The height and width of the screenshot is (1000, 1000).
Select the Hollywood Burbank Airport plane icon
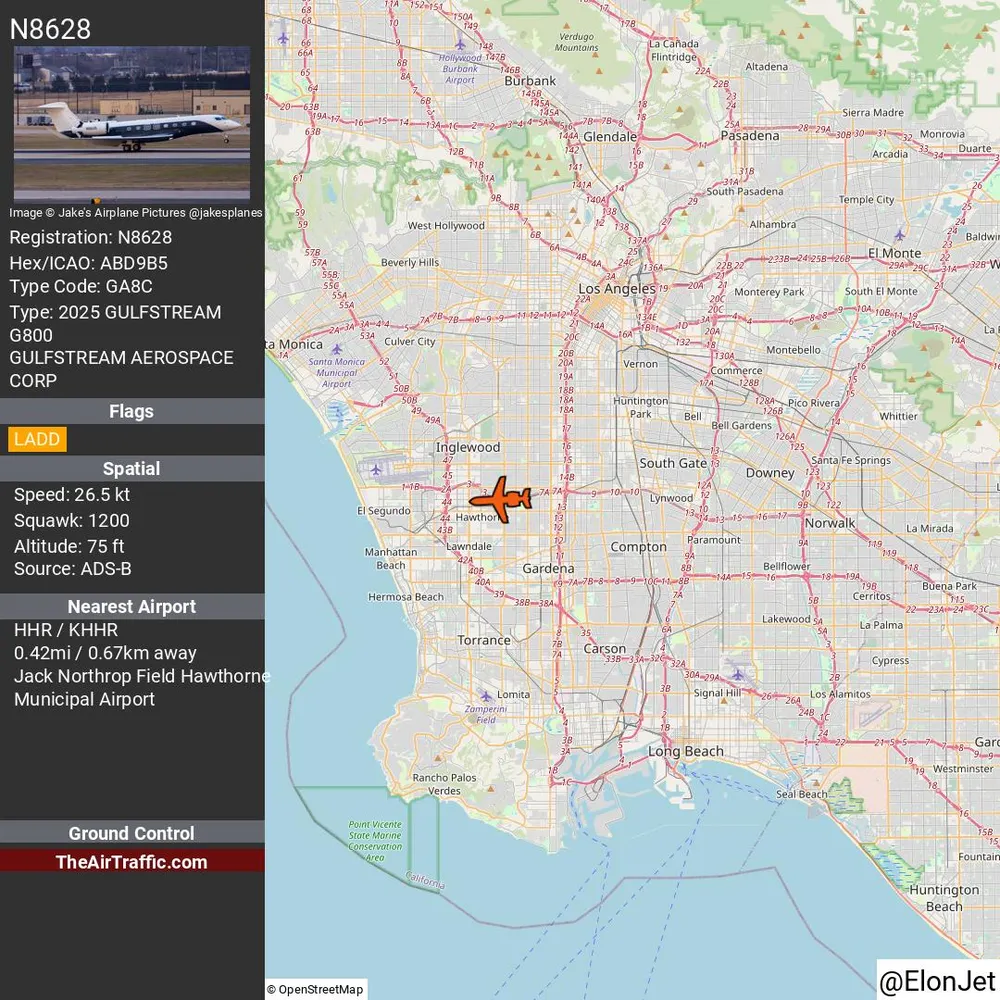point(460,44)
